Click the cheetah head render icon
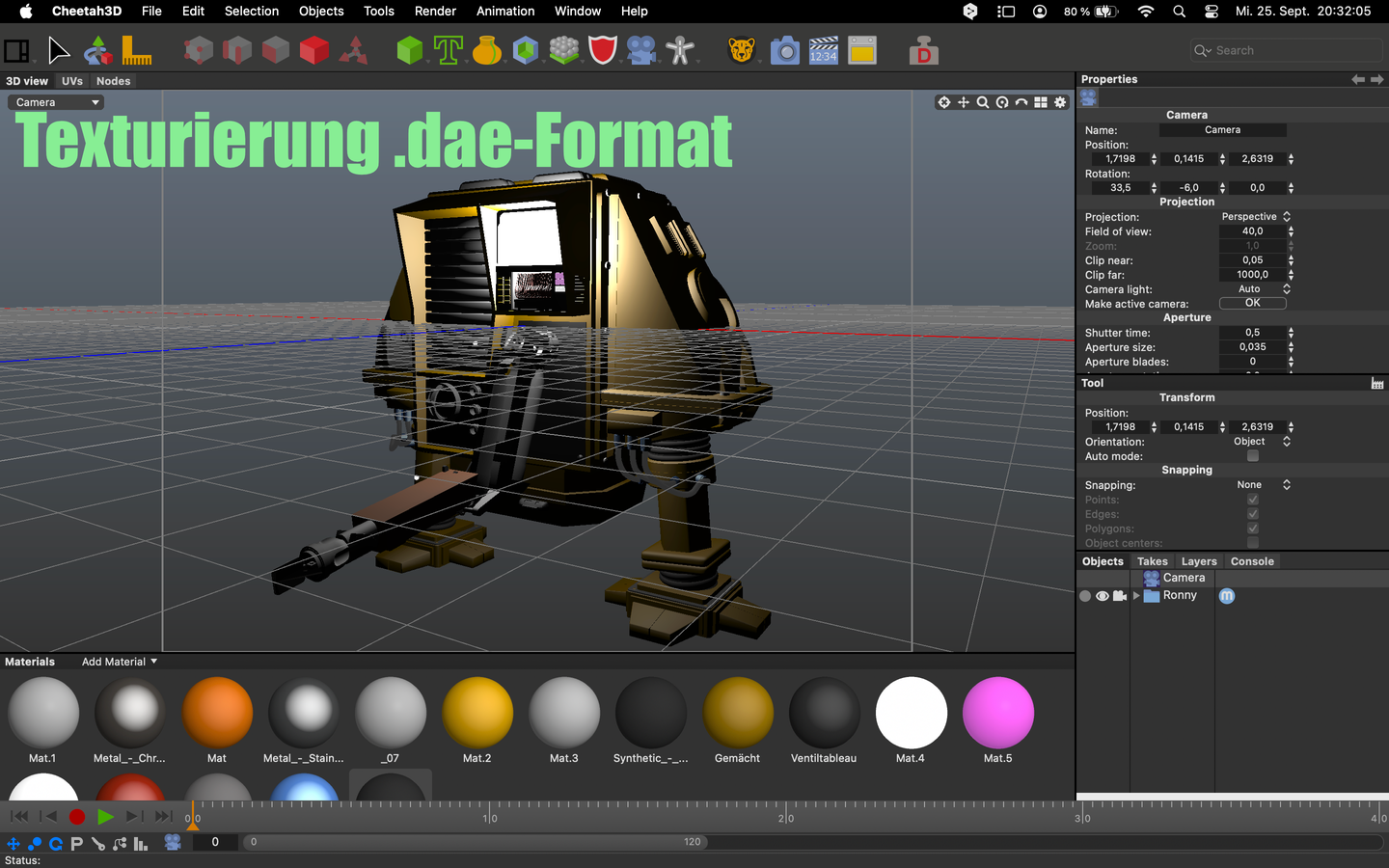 (x=741, y=50)
